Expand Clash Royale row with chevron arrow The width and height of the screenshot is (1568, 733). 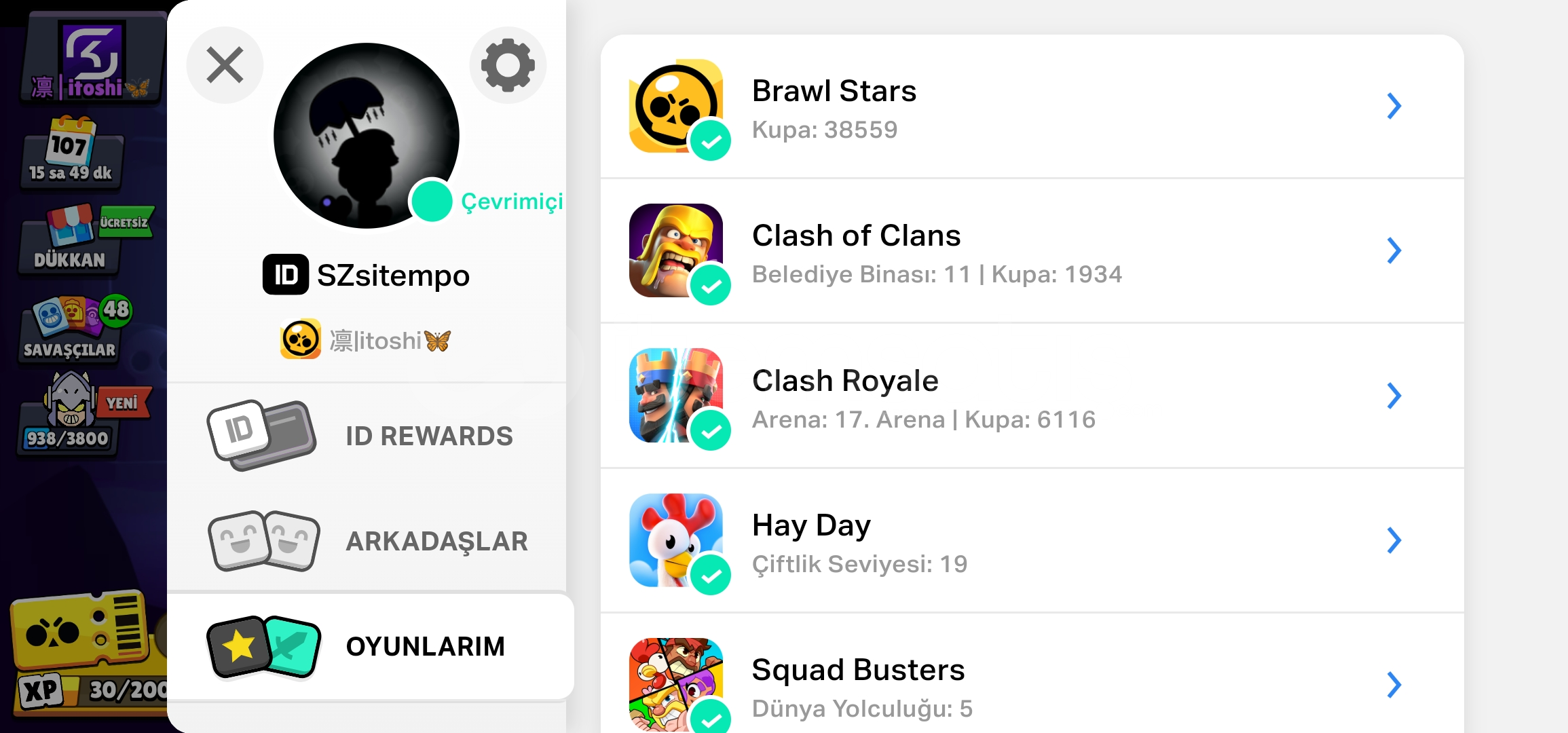(x=1394, y=396)
